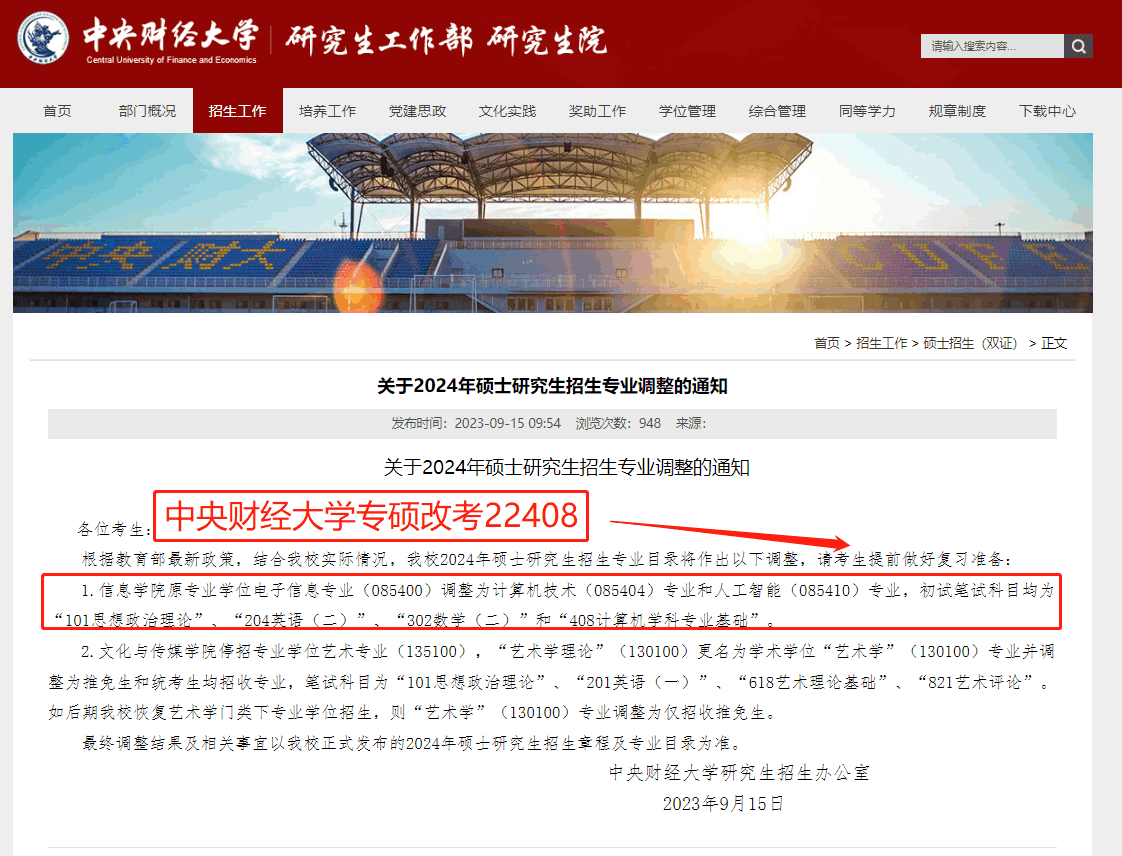Go to 下载中心 page
The image size is (1122, 856).
(1048, 111)
